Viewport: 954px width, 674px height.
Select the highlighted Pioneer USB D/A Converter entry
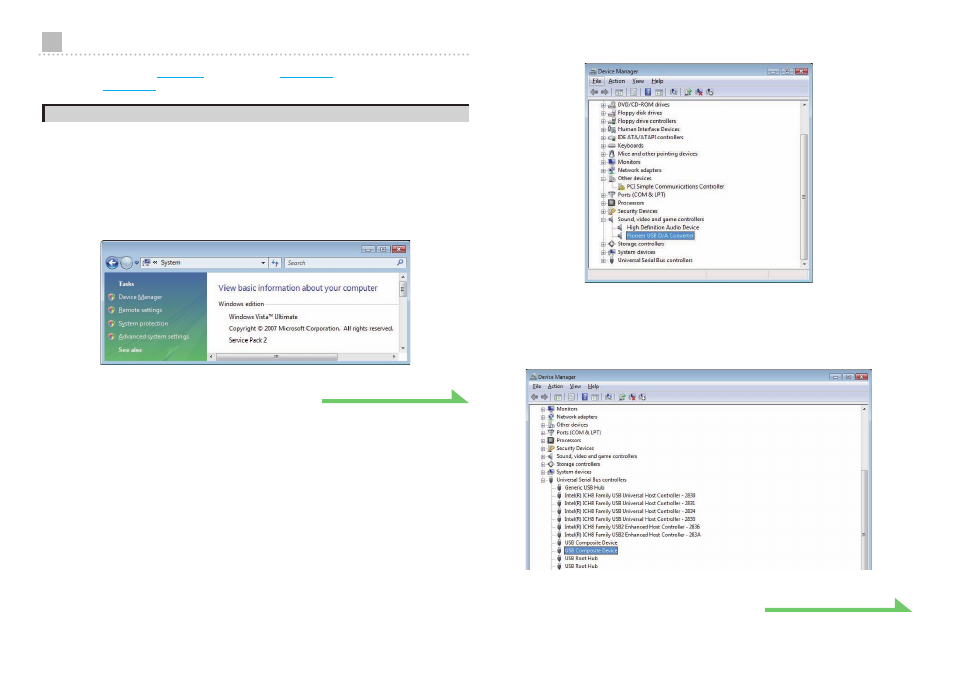tap(660, 235)
